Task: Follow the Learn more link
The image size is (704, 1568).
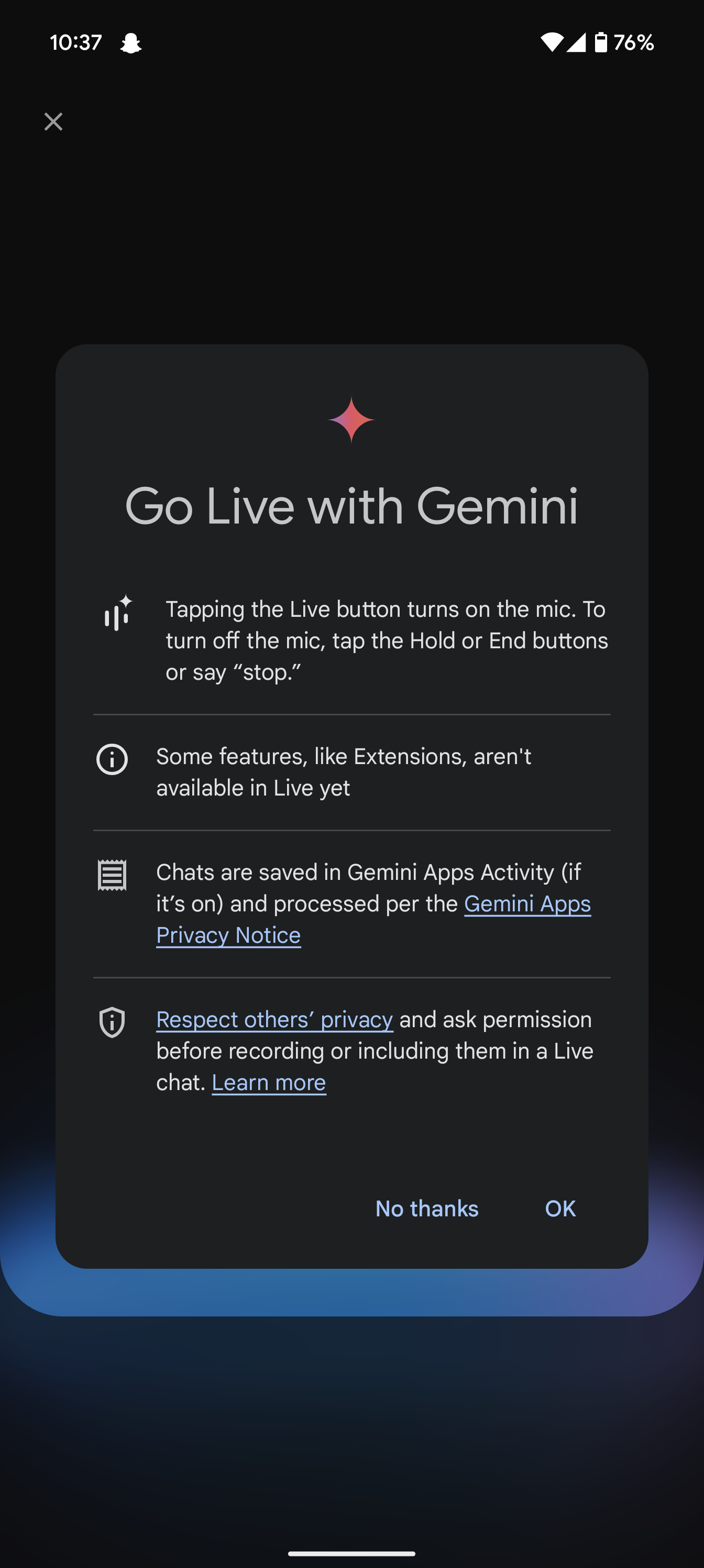Action: (x=269, y=1082)
